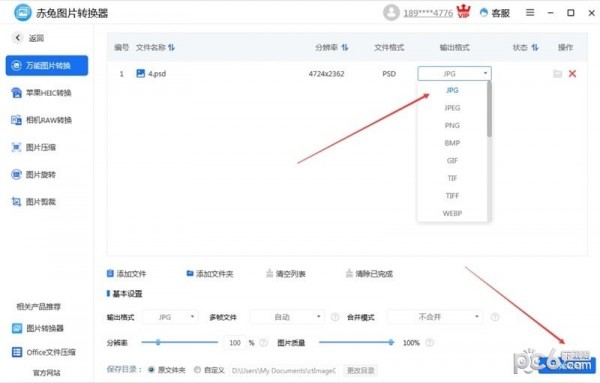Choose TIFF from the format list
The image size is (600, 383).
[452, 196]
